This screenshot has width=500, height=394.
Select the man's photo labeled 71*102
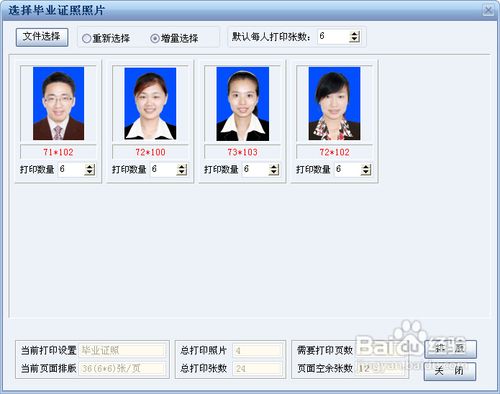click(x=58, y=103)
